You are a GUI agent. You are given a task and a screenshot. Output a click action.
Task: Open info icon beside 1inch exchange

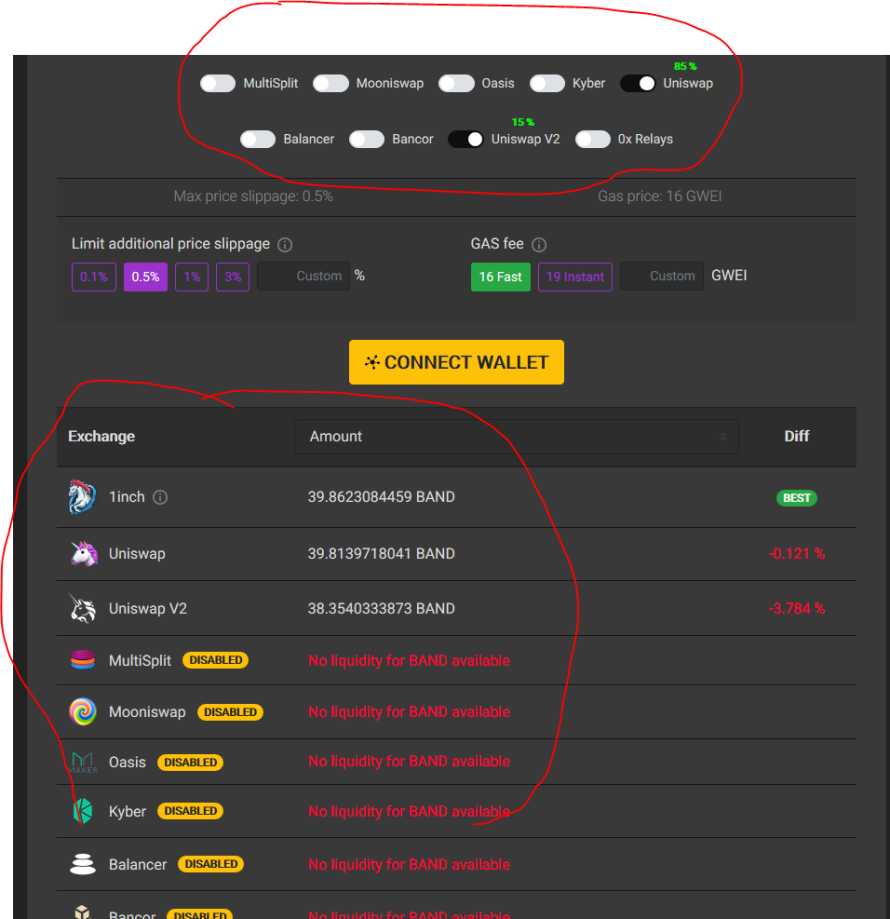coord(160,498)
